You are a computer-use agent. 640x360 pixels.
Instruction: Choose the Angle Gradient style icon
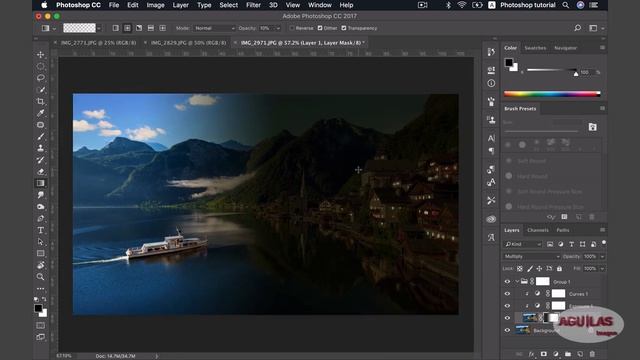point(139,28)
